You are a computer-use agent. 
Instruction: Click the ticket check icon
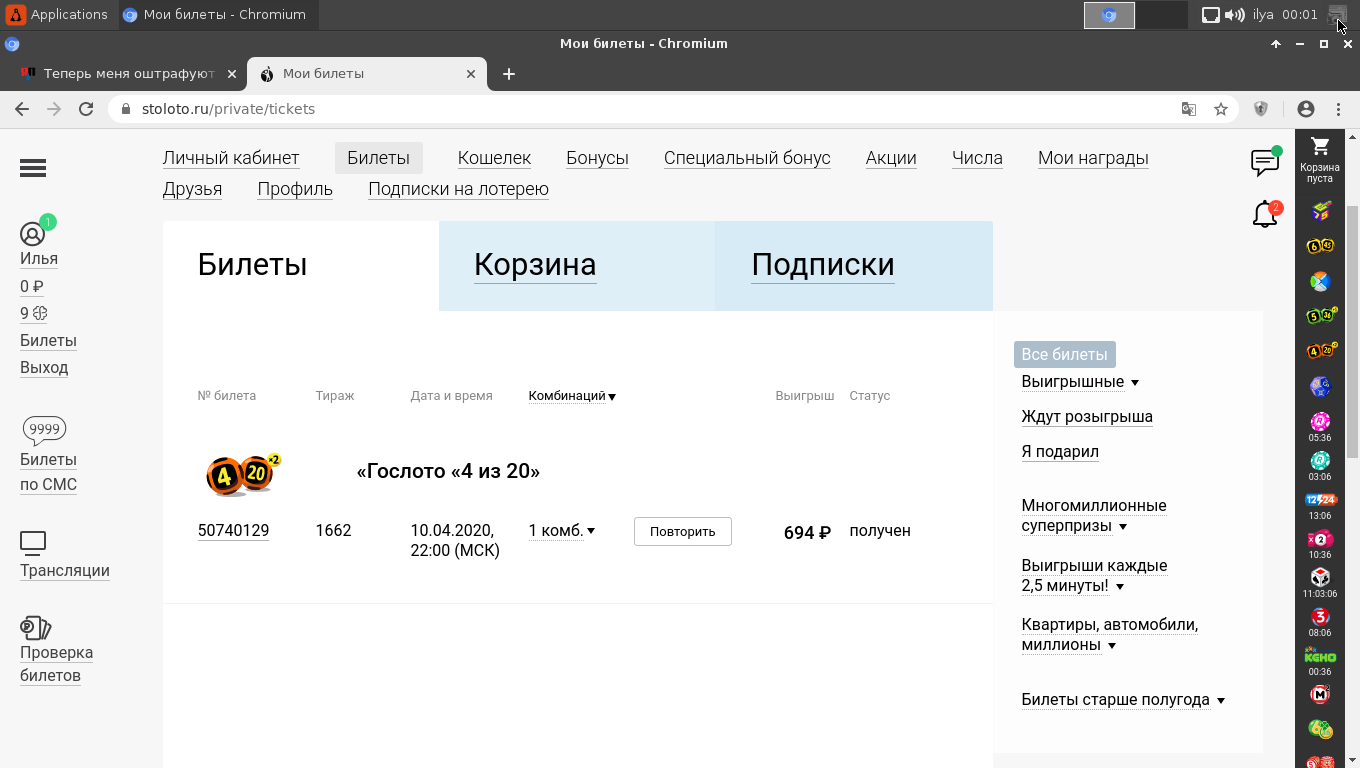35,628
